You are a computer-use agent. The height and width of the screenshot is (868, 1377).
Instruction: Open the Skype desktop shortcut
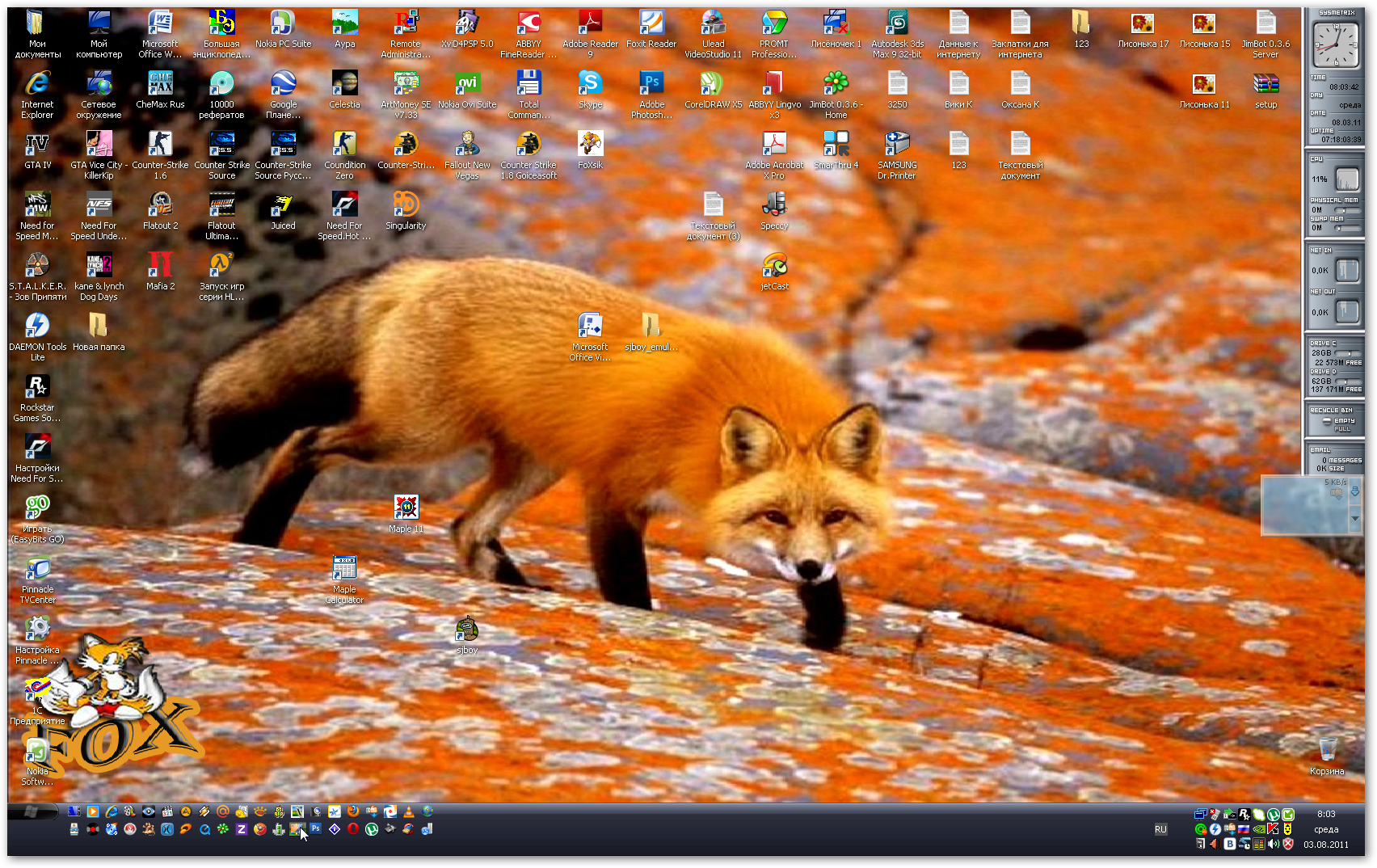pos(590,84)
